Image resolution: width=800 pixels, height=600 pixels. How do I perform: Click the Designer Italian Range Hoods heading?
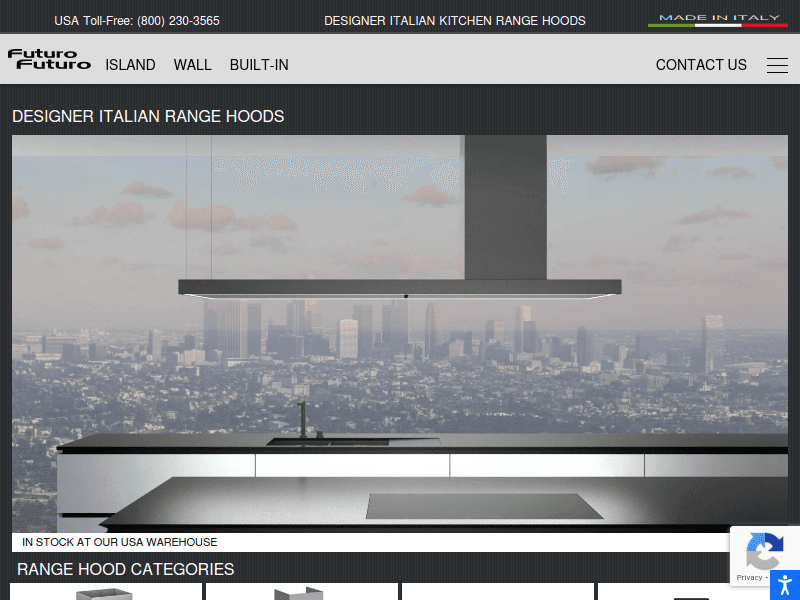148,116
